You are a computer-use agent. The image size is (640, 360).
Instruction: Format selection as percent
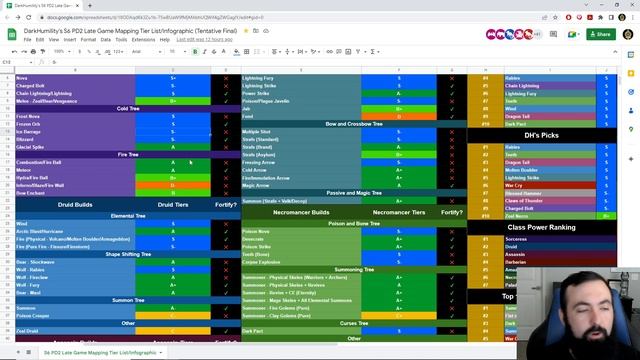coord(89,52)
